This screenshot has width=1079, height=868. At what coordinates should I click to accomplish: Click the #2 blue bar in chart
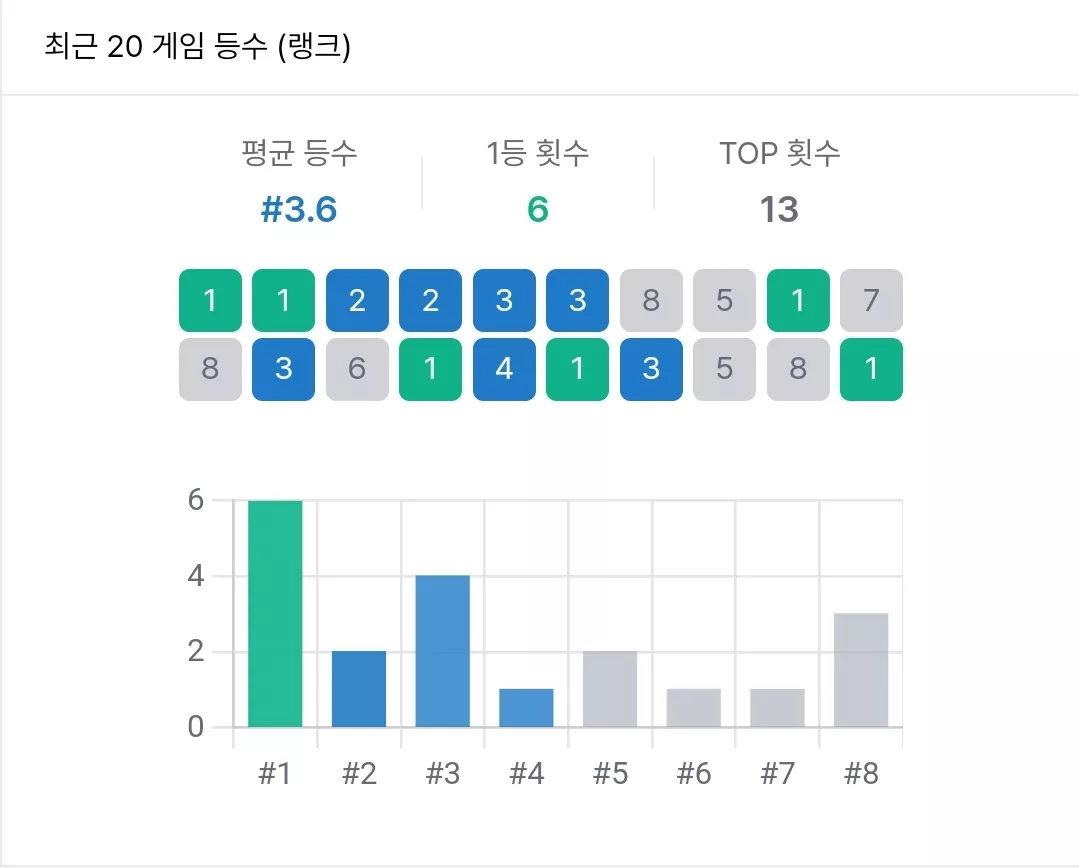359,689
